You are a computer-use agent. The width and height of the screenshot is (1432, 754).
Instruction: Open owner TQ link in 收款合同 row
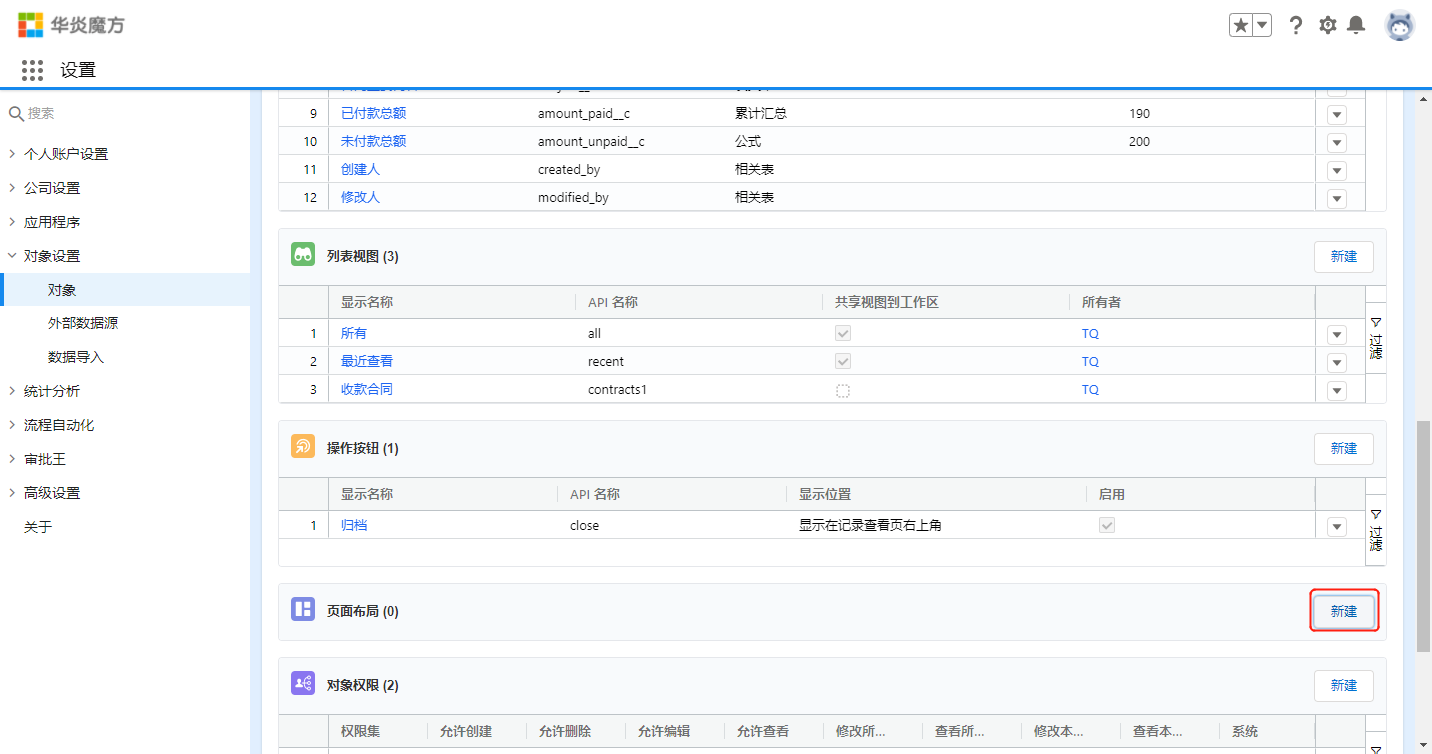coord(1090,389)
